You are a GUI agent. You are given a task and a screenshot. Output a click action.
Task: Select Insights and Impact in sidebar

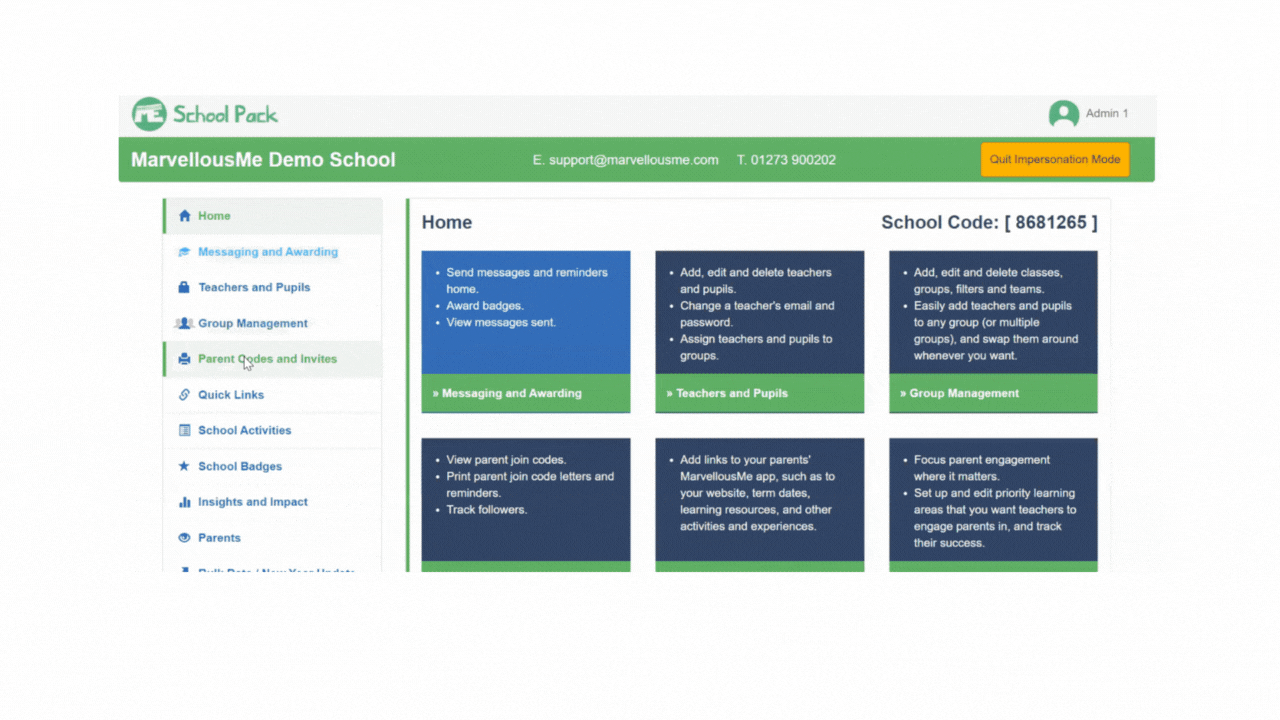[x=253, y=502]
